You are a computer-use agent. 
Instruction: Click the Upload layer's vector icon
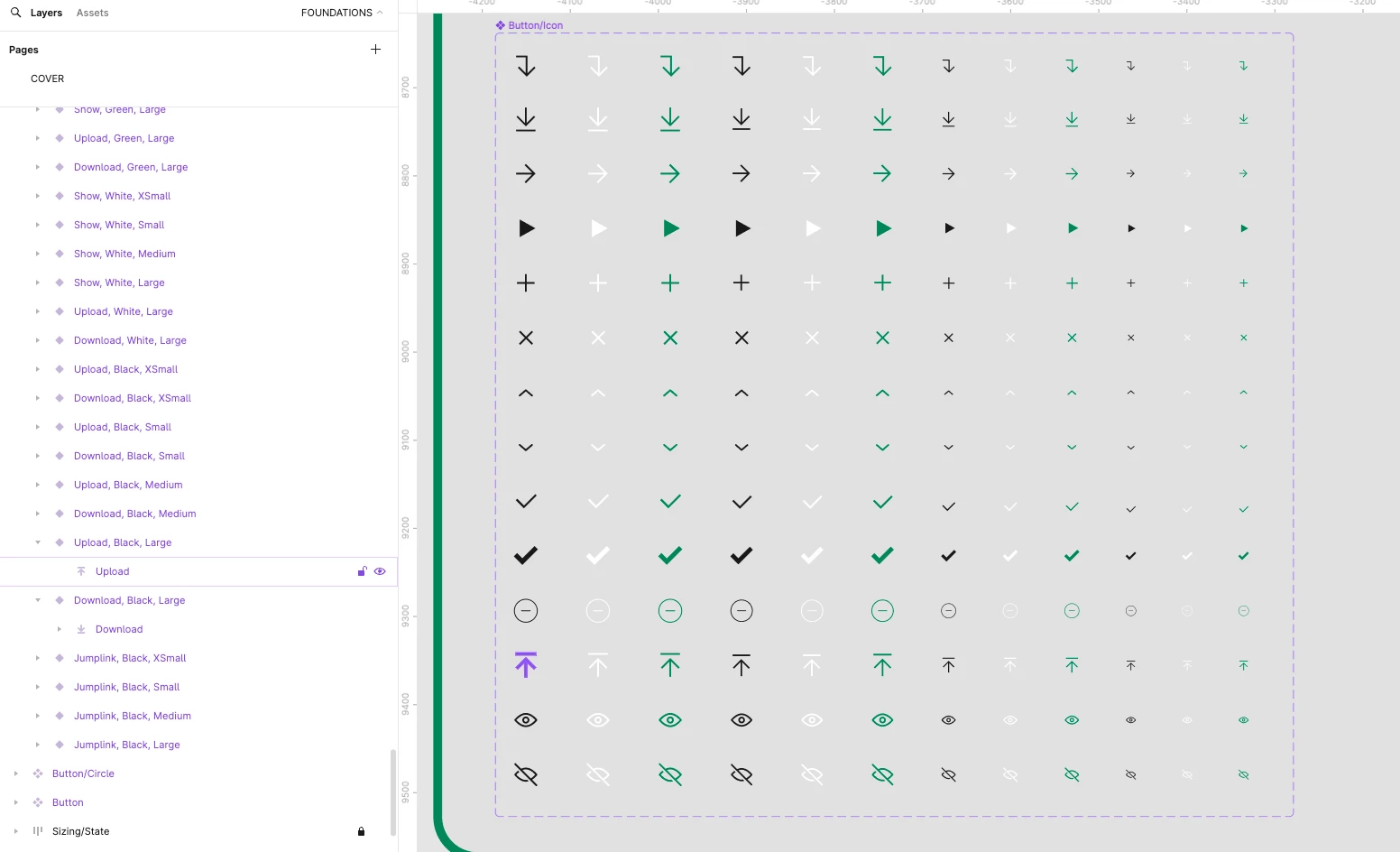click(x=81, y=571)
